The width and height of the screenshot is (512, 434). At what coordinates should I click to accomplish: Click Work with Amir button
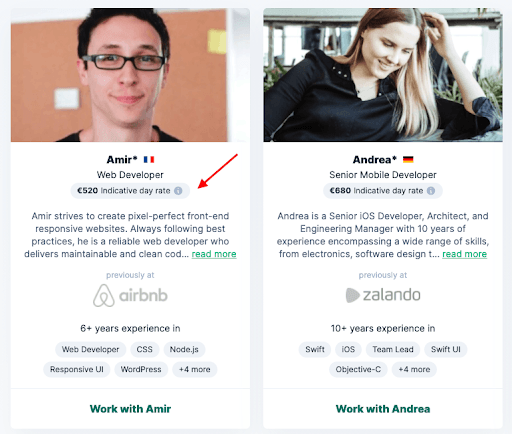pyautogui.click(x=130, y=409)
